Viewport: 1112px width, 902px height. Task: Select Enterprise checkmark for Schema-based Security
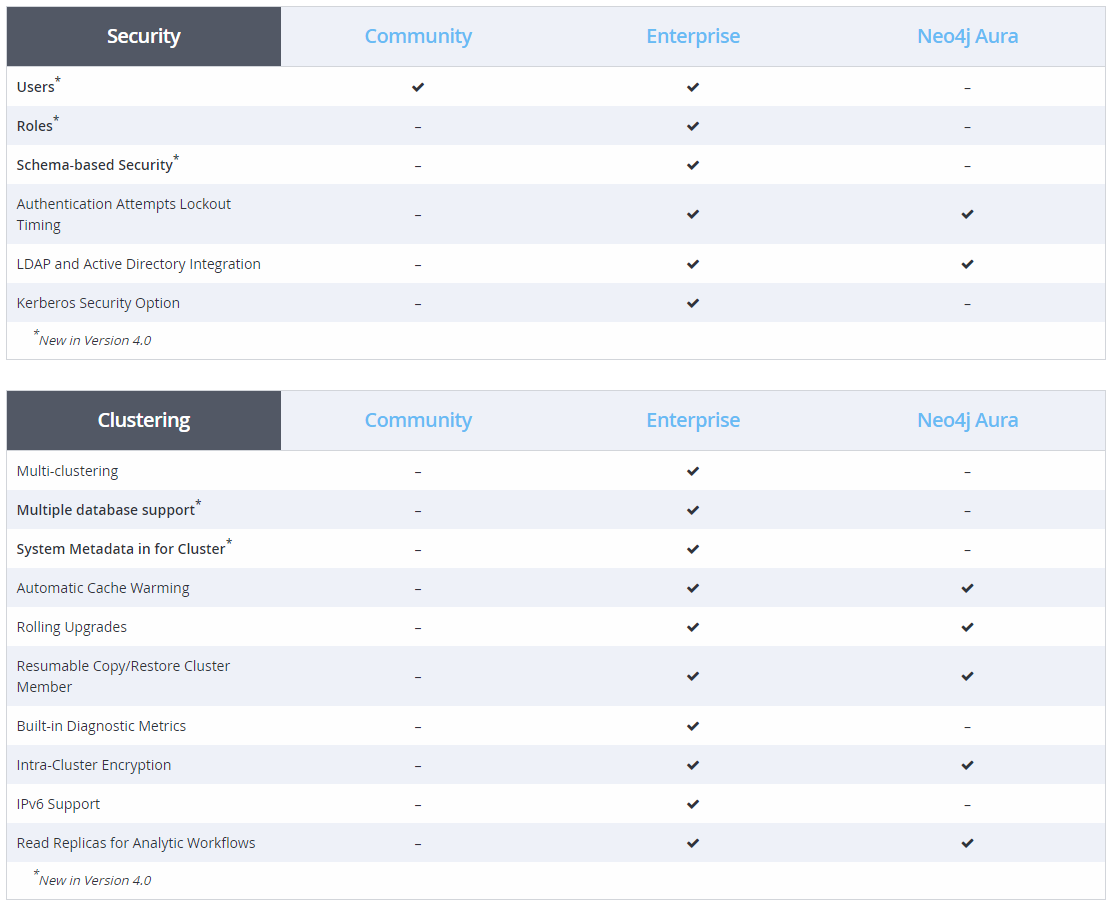tap(693, 165)
